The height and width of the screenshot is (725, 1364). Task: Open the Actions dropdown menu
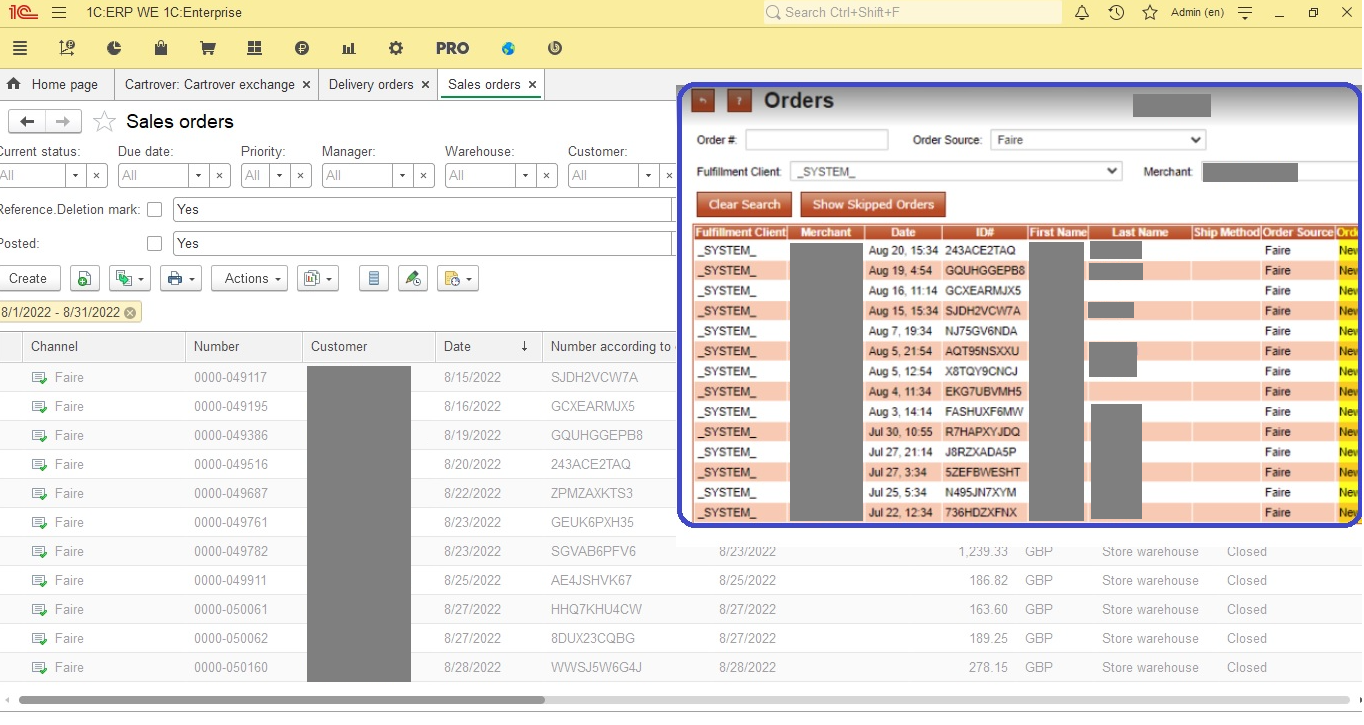[x=249, y=279]
